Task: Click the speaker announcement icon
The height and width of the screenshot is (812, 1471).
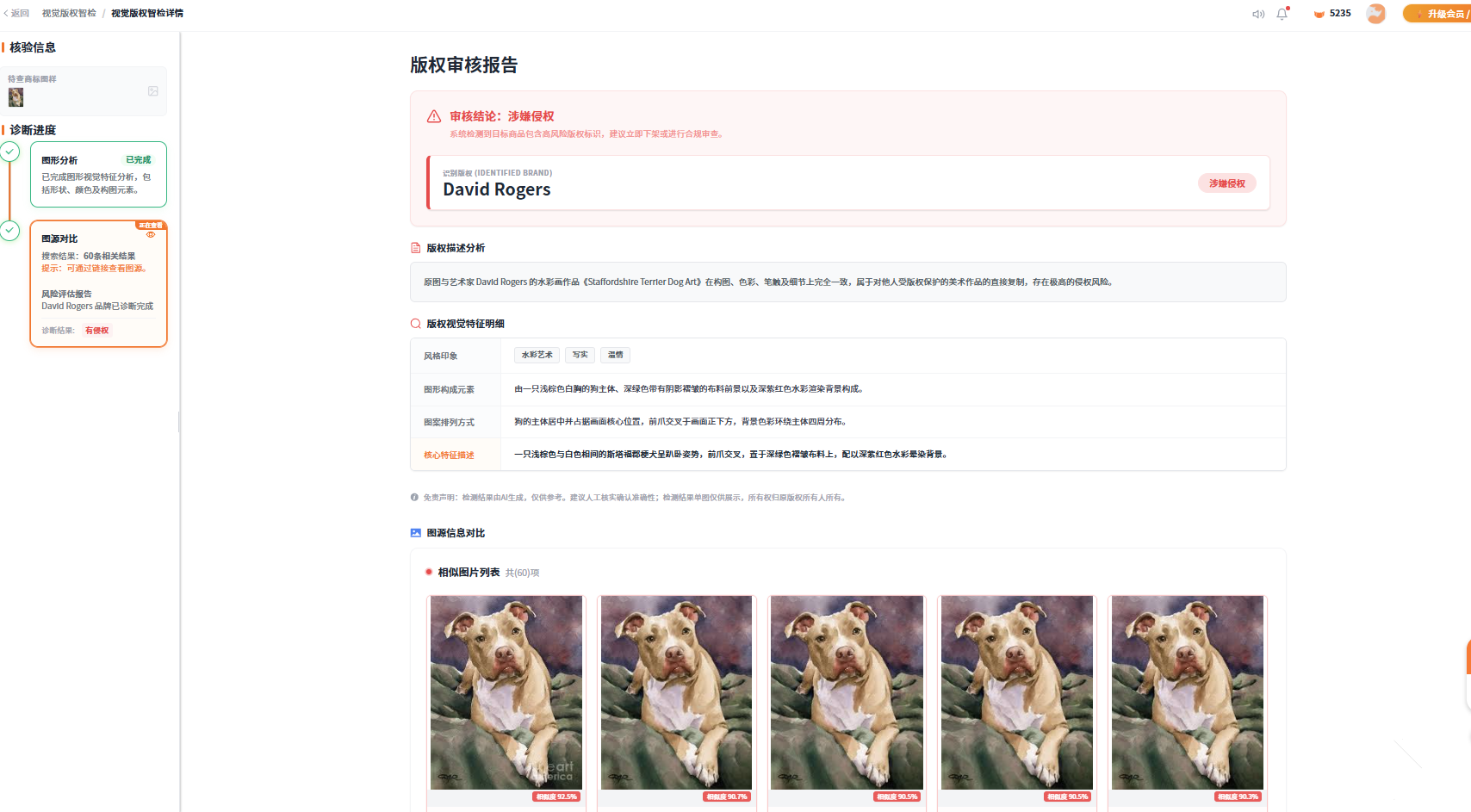Action: [1258, 14]
